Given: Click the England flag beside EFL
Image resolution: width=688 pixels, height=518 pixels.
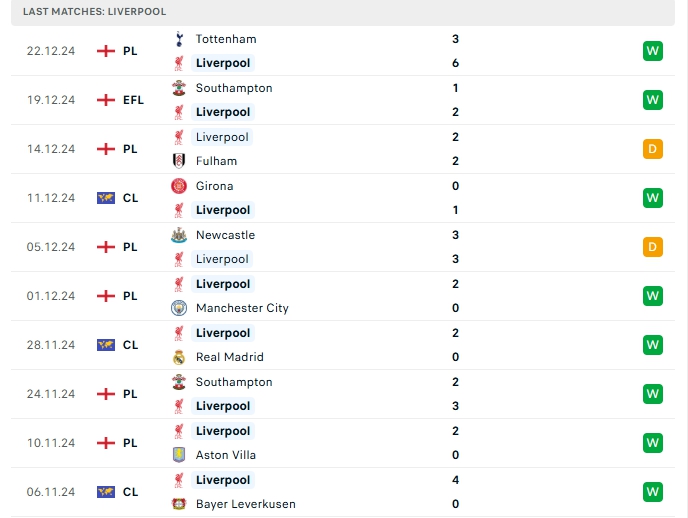Looking at the screenshot, I should (106, 100).
